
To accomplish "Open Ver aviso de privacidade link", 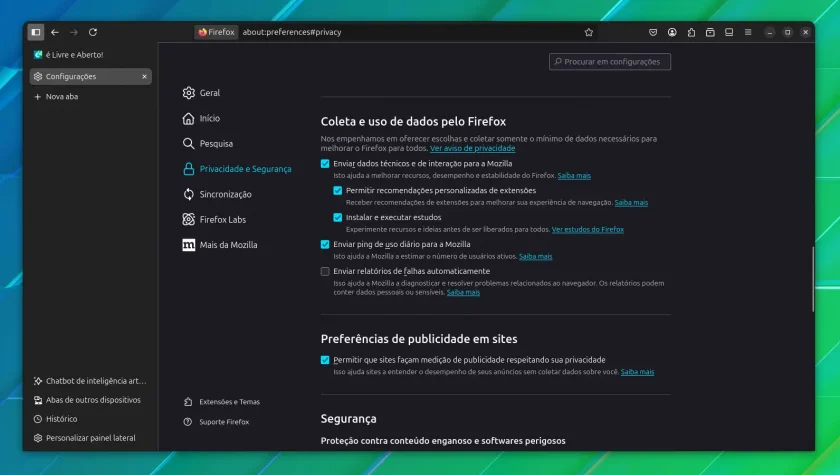I will [x=472, y=148].
